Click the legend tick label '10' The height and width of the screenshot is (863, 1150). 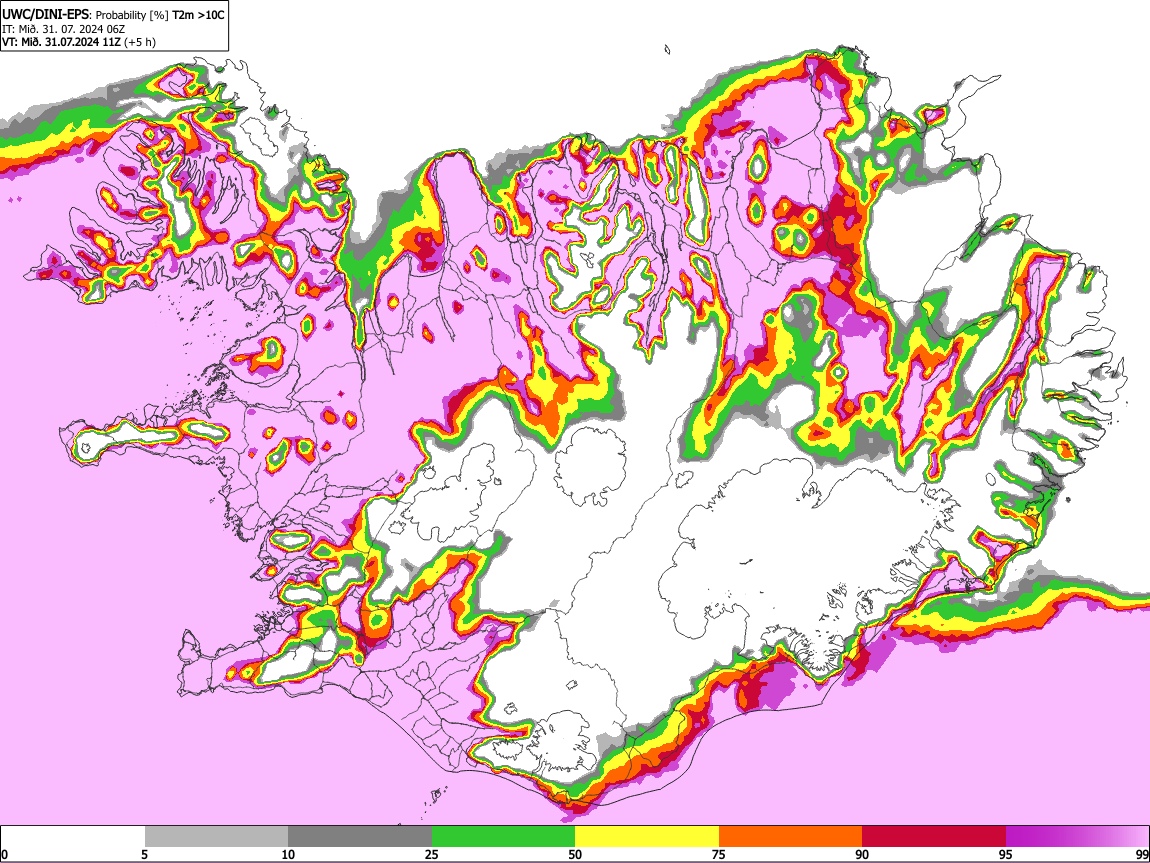(x=288, y=854)
